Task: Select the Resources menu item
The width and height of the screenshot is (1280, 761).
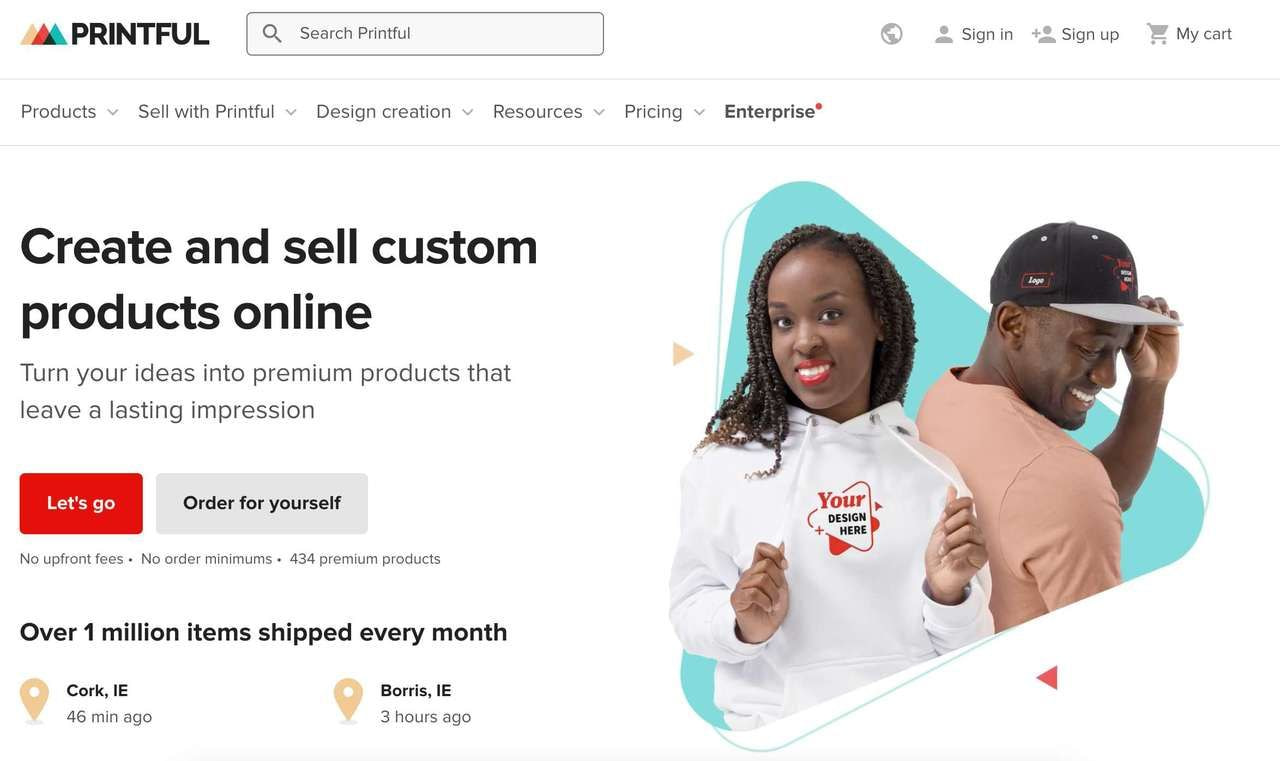Action: click(538, 111)
